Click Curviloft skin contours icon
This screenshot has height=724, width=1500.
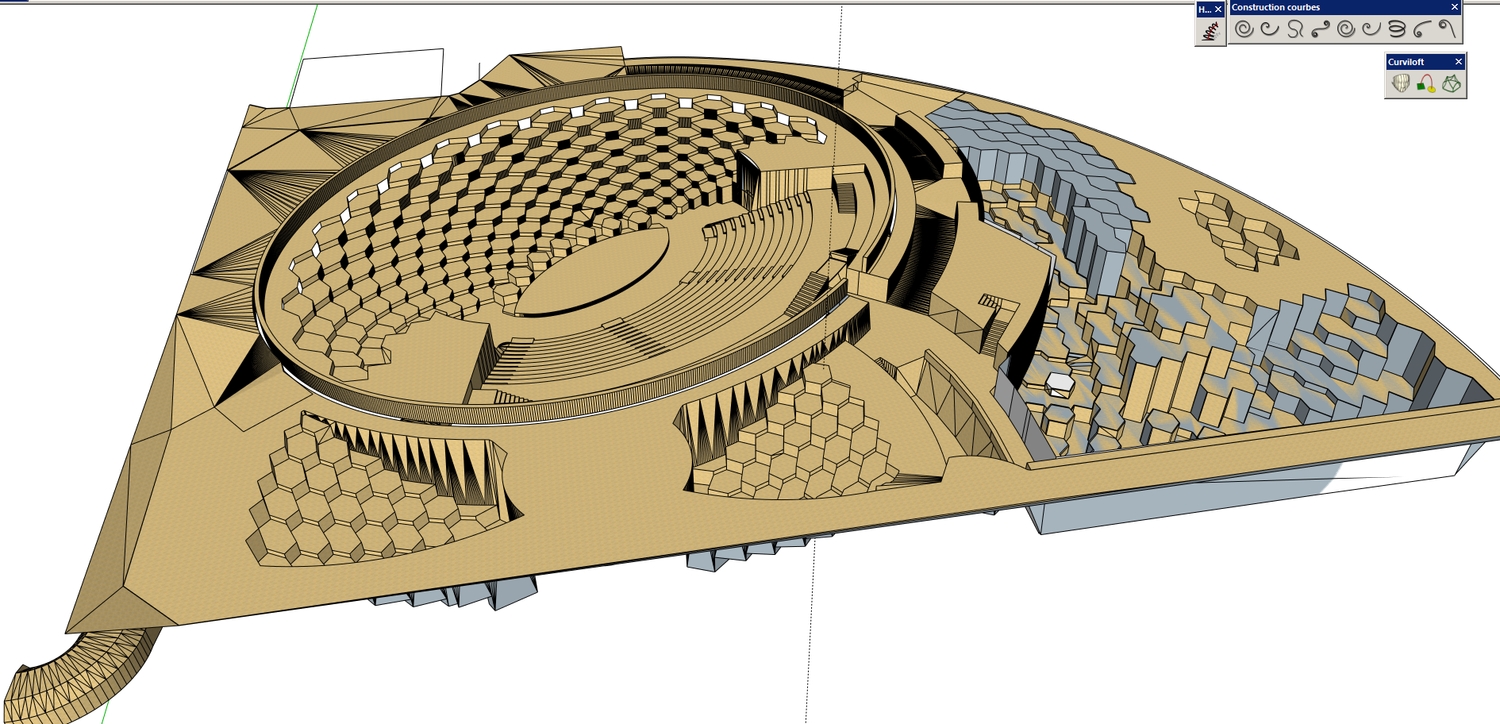click(x=1451, y=84)
